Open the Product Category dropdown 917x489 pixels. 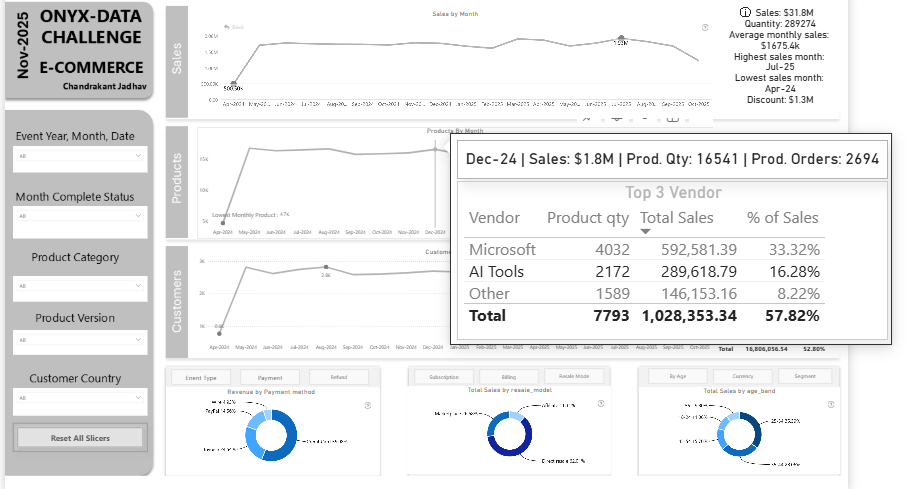81,285
